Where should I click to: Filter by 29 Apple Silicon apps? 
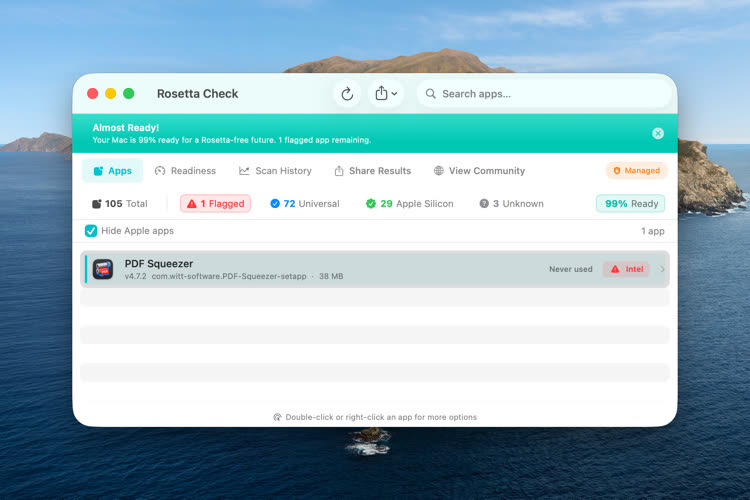pyautogui.click(x=409, y=204)
